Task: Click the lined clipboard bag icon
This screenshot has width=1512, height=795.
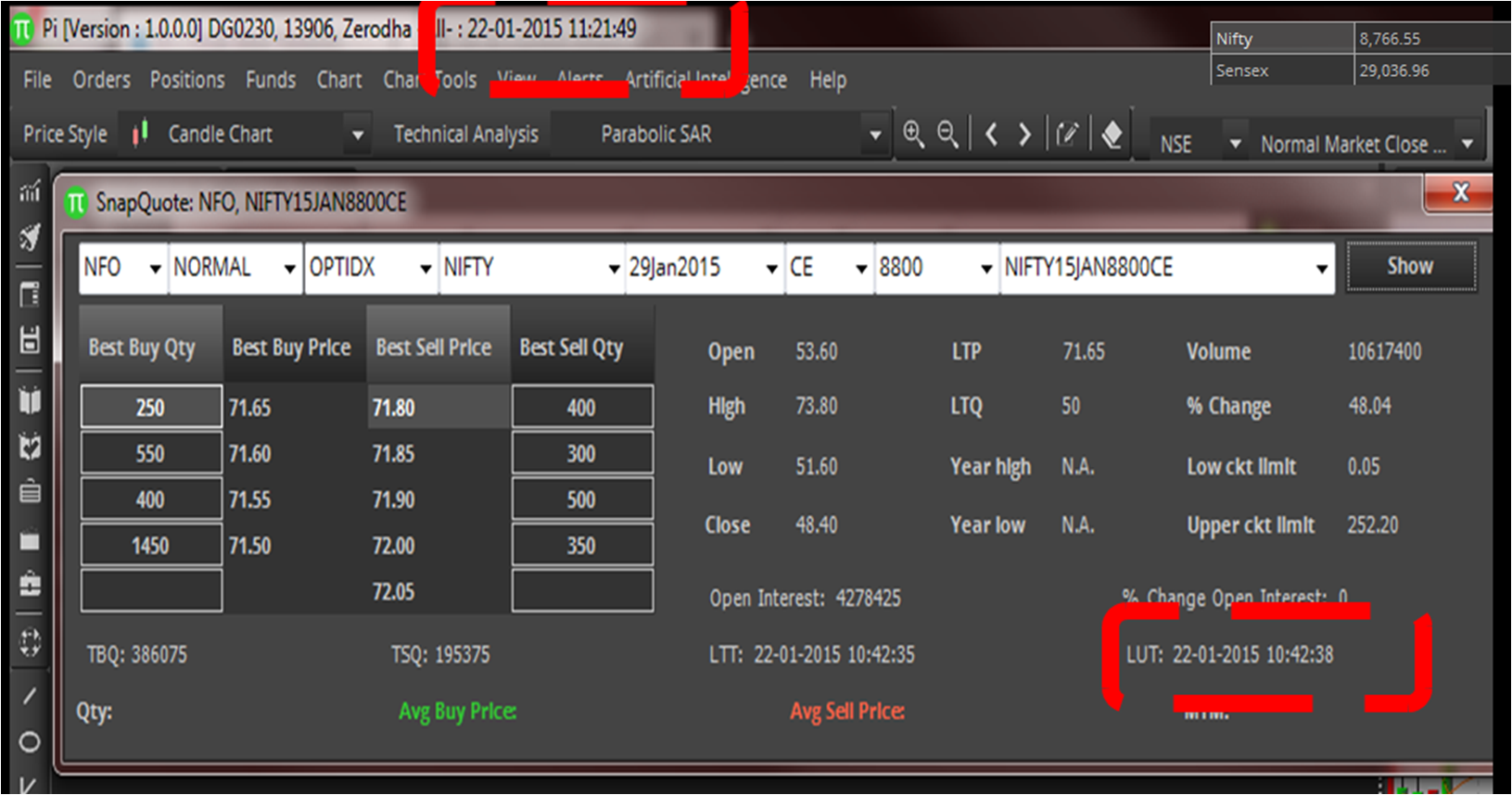Action: click(x=30, y=490)
